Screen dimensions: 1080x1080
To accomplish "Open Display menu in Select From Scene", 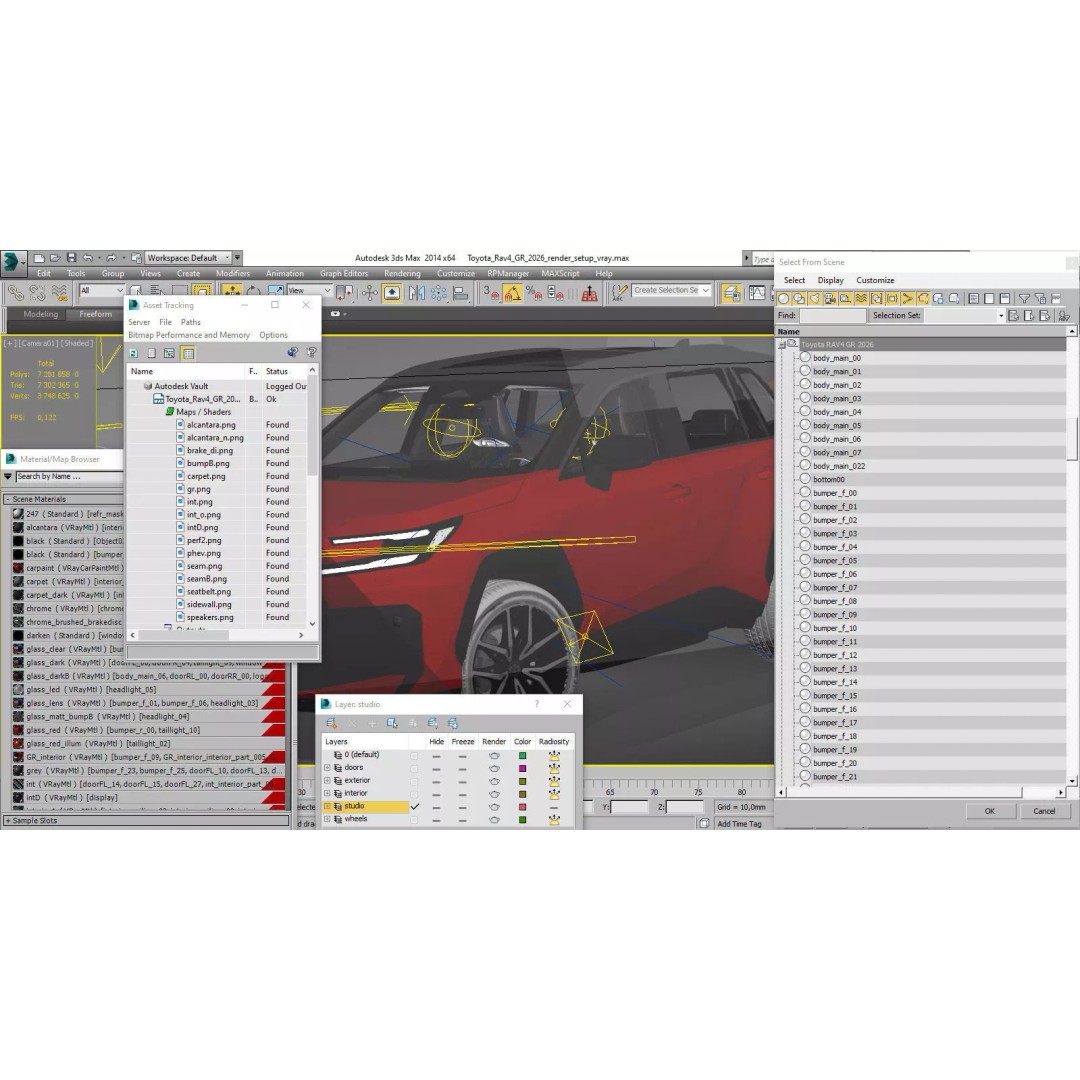I will click(830, 280).
